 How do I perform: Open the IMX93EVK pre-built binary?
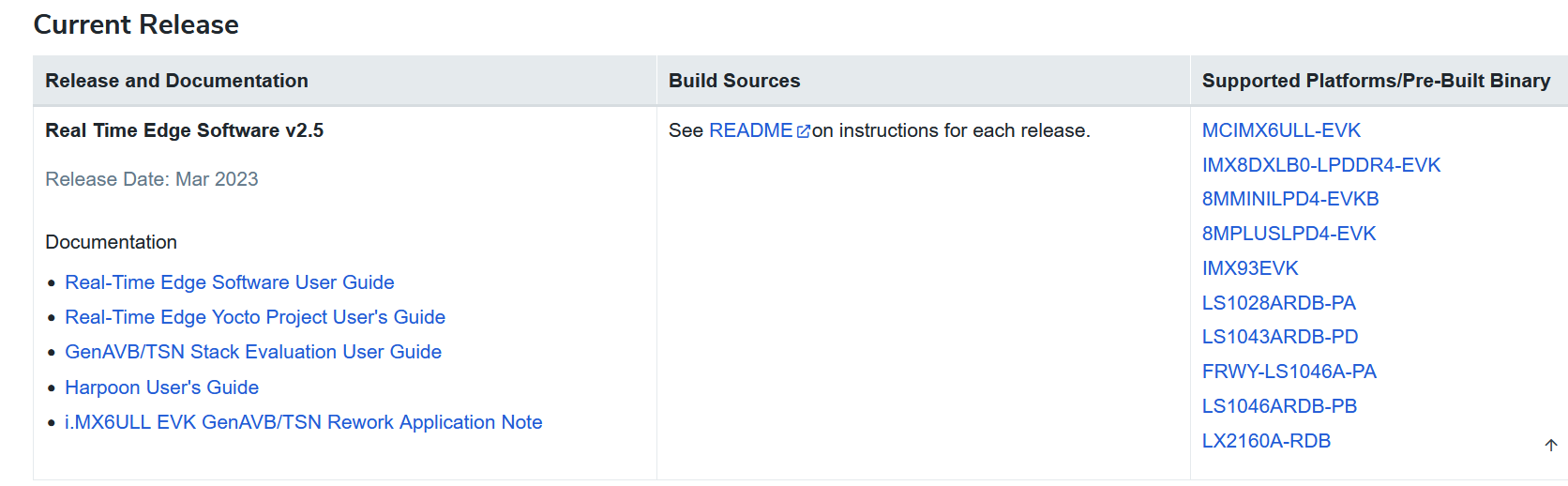(1249, 268)
